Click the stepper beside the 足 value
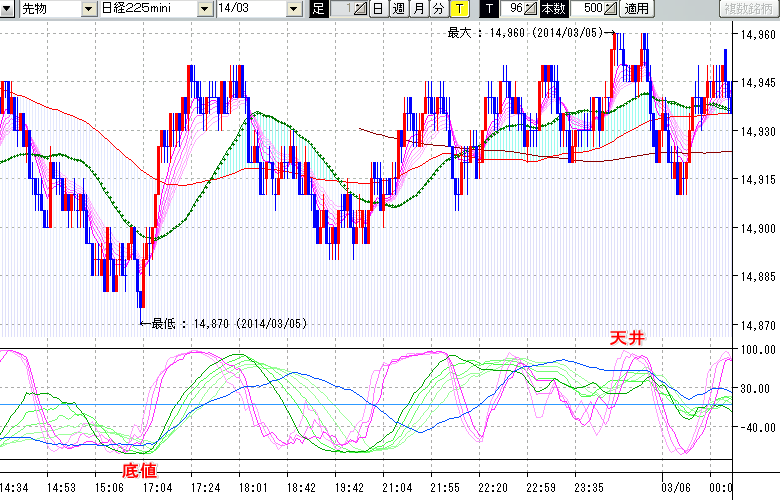 [x=360, y=9]
